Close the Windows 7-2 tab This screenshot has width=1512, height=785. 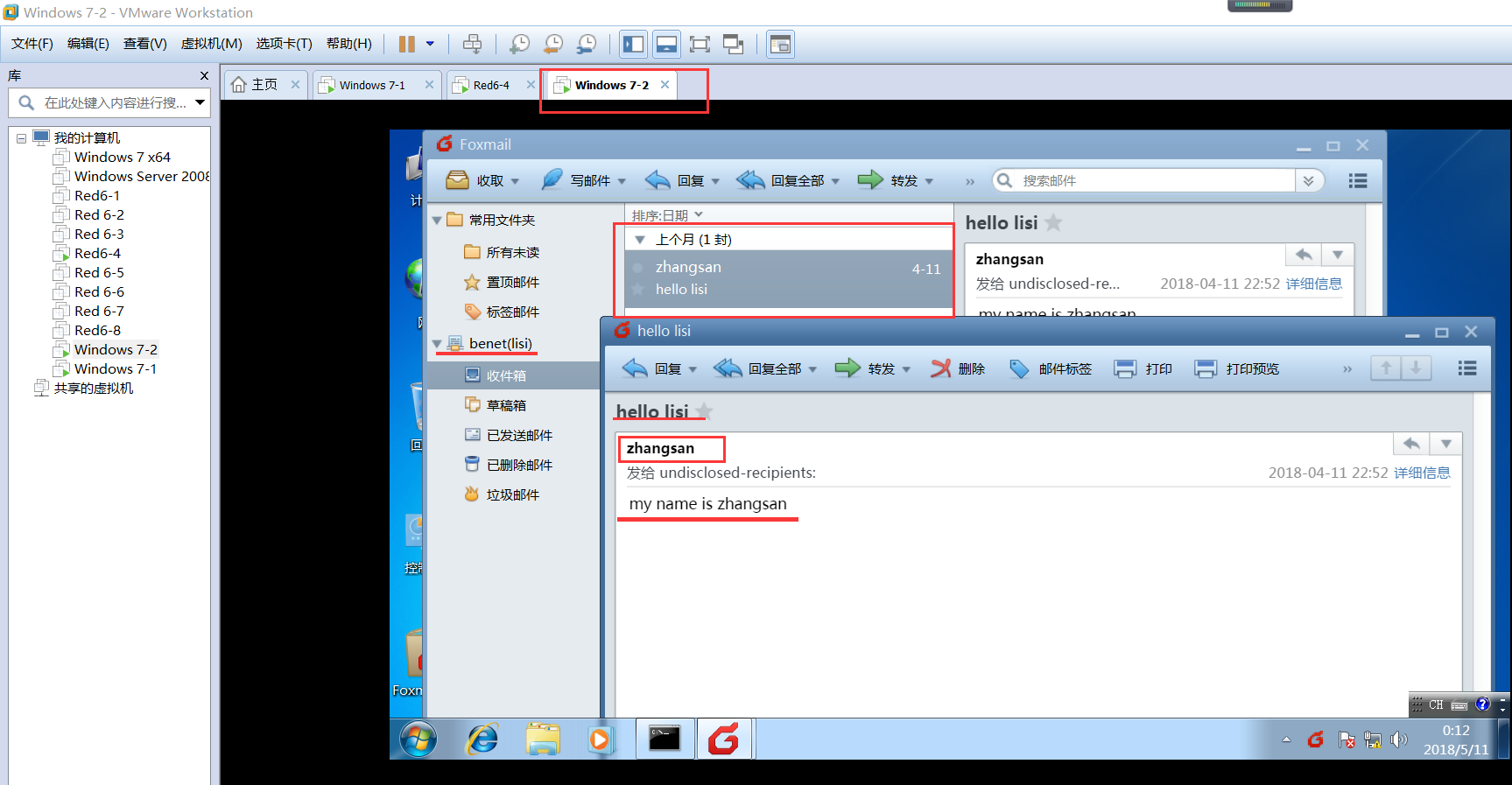(x=665, y=85)
